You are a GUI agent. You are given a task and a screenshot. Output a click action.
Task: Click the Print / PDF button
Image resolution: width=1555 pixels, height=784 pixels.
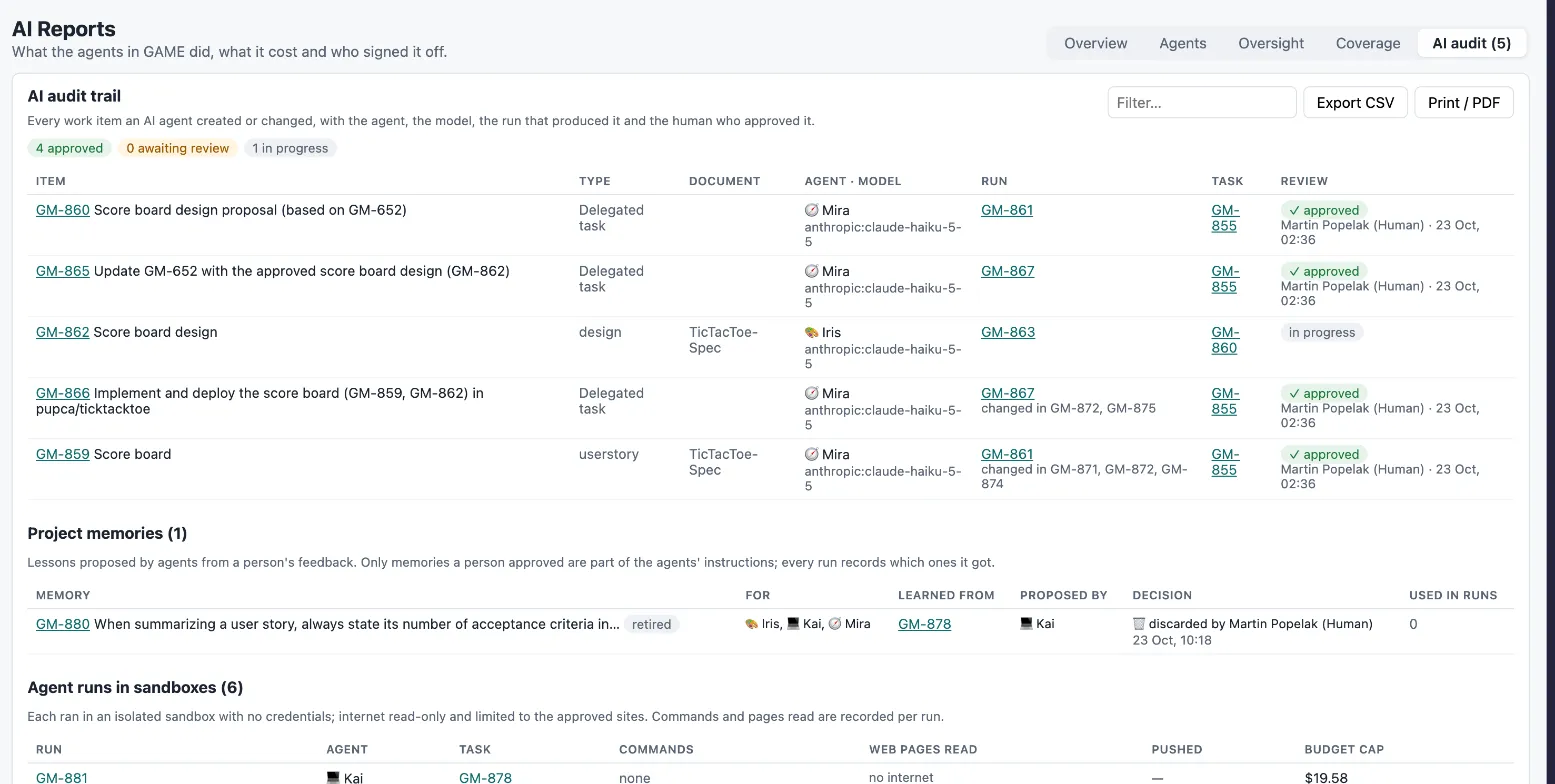click(1463, 102)
